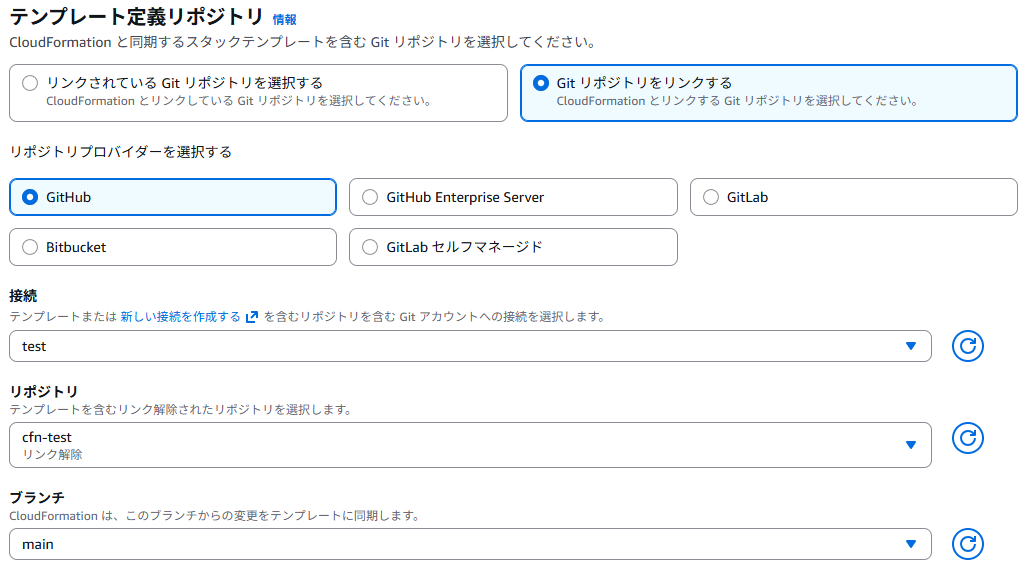This screenshot has height=574, width=1026.
Task: Click the テンプレート定義リポジトリ heading
Action: [x=136, y=16]
